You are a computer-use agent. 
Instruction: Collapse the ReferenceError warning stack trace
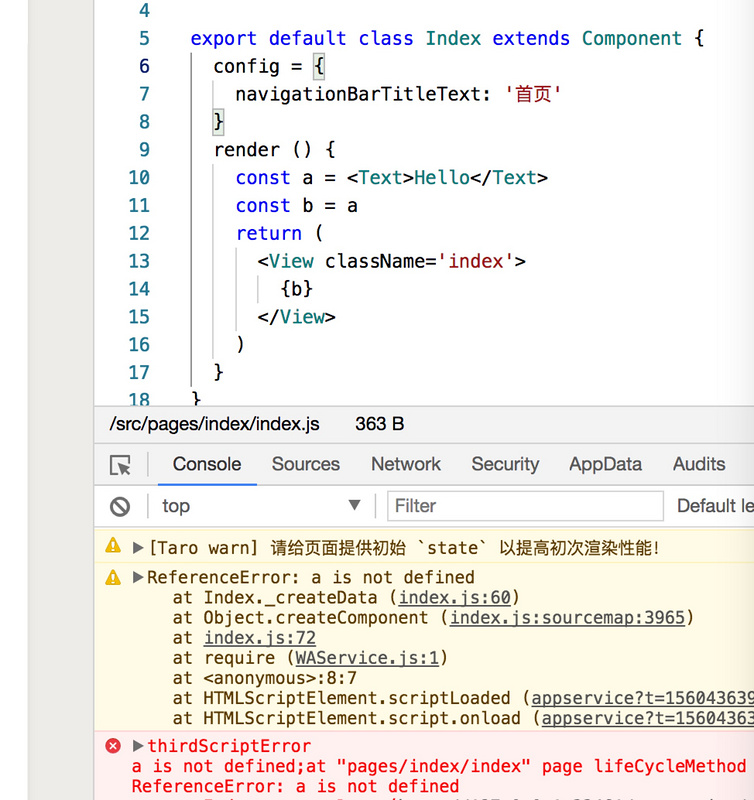pos(139,578)
